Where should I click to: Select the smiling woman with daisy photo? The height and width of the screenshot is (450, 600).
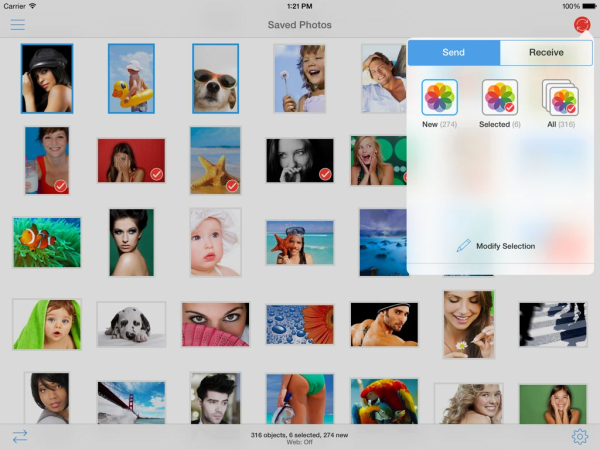[468, 324]
